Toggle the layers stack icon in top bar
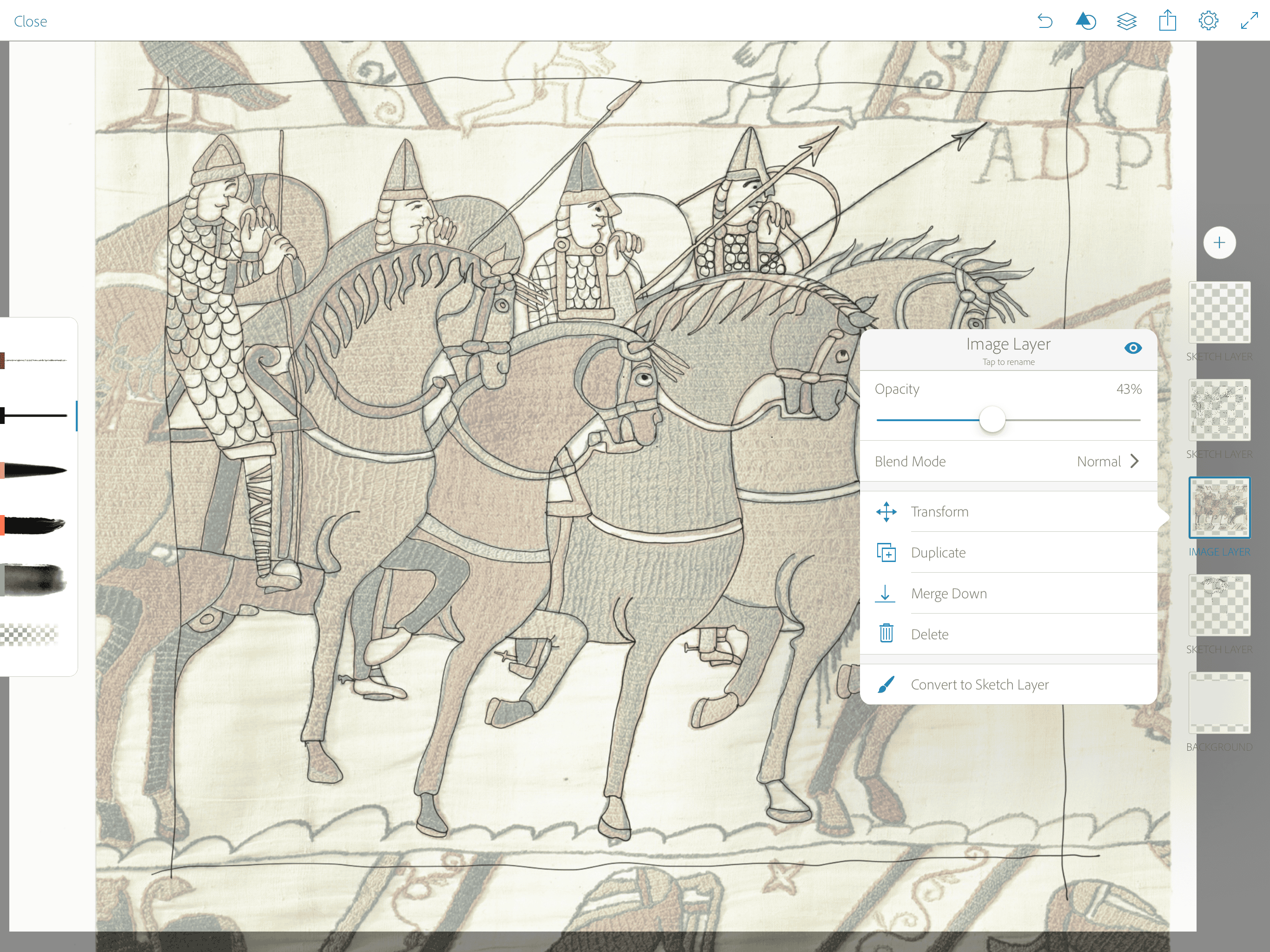Screen dimensions: 1270x952 click(x=1126, y=21)
